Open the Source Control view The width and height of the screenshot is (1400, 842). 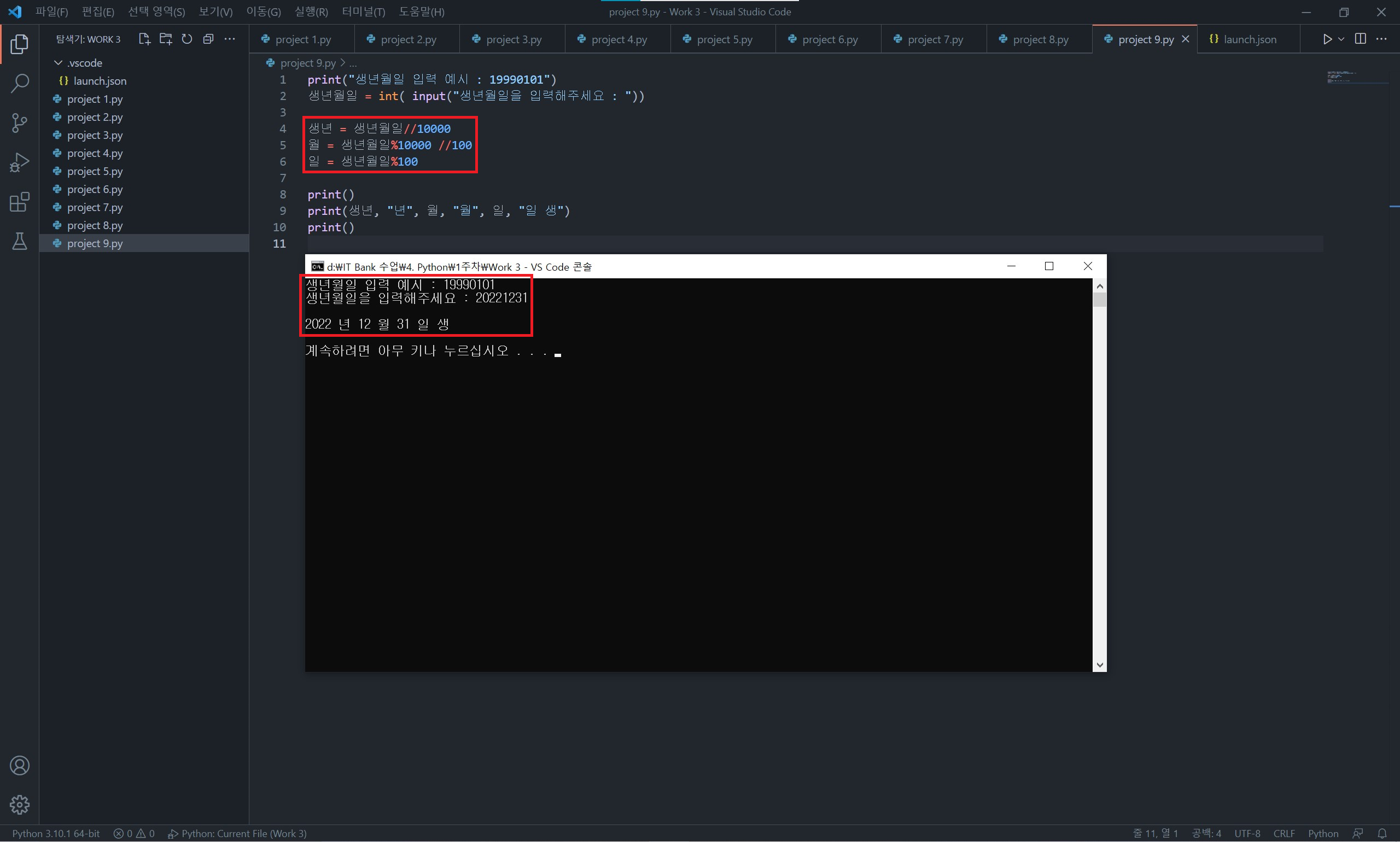pos(19,122)
